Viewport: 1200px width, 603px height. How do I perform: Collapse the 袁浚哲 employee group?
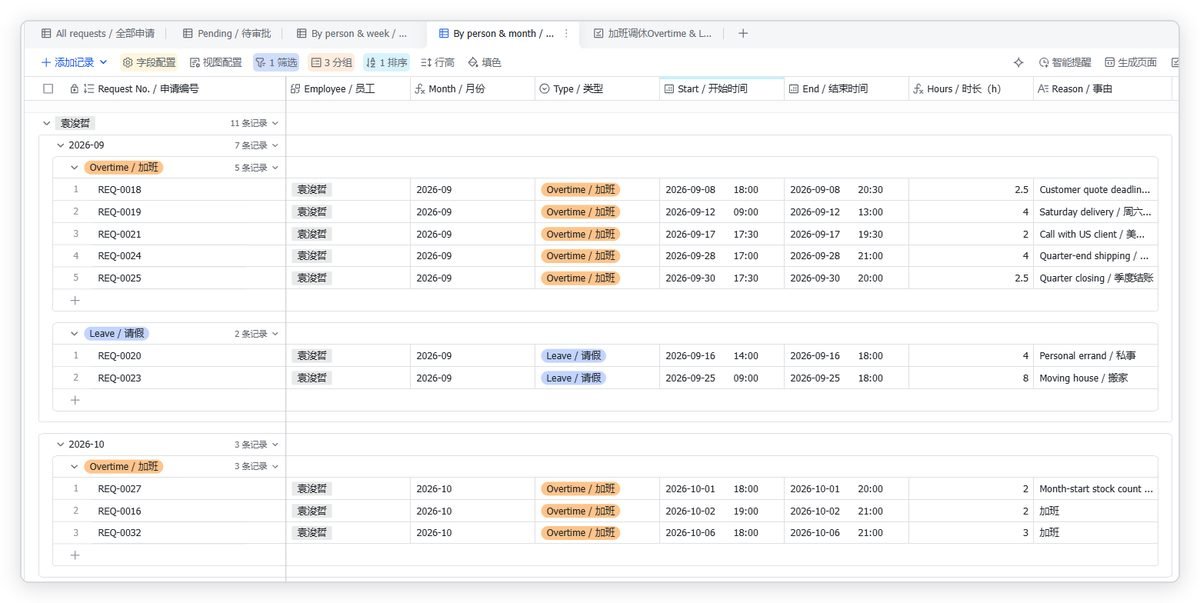[x=46, y=124]
